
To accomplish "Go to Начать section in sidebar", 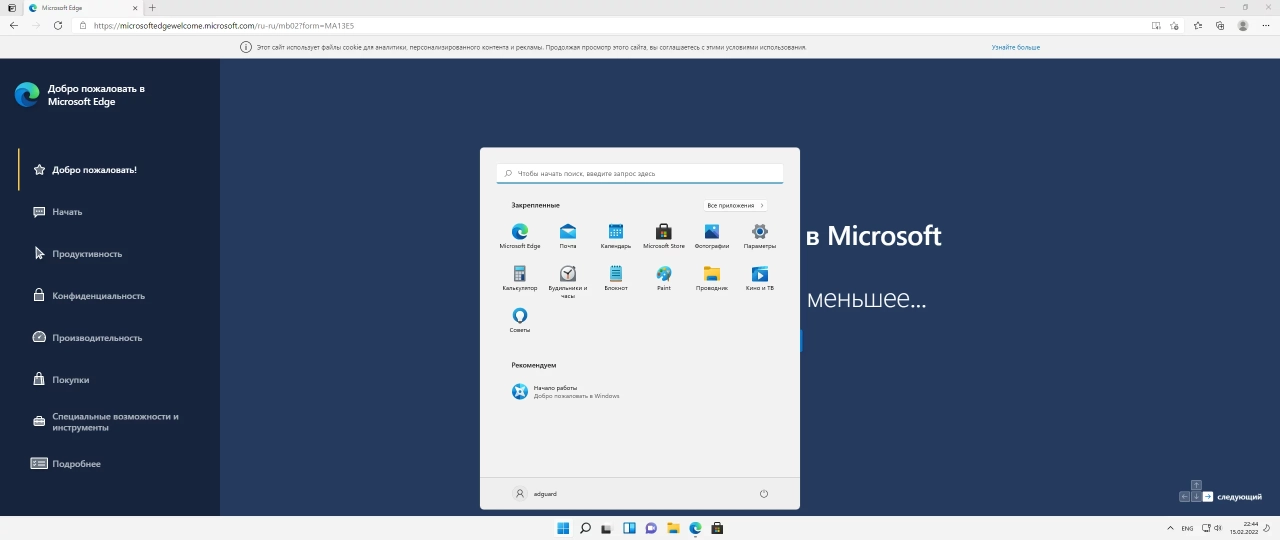I will click(x=57, y=212).
